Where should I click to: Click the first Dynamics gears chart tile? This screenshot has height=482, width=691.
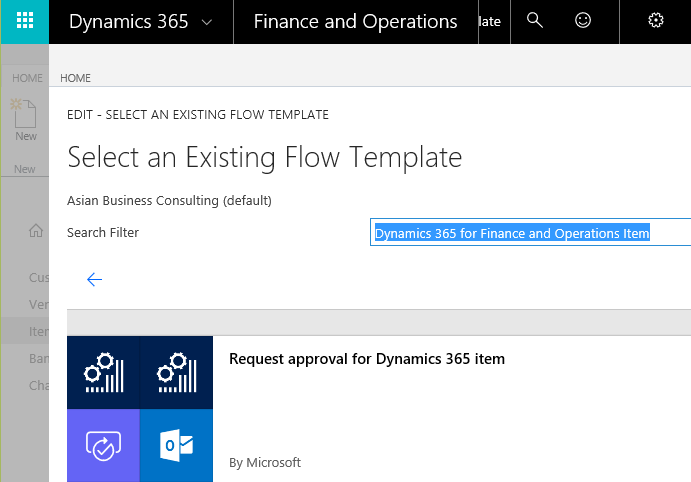pos(103,373)
